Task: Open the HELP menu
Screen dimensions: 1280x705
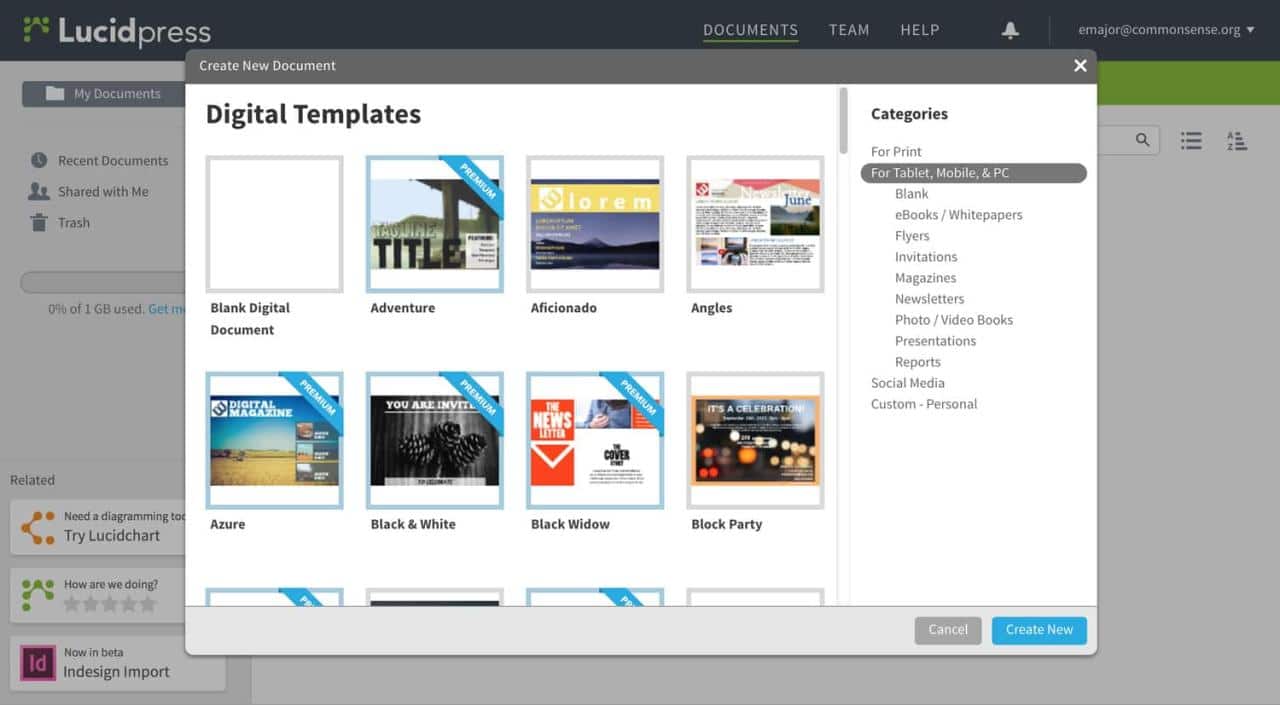Action: [x=919, y=30]
